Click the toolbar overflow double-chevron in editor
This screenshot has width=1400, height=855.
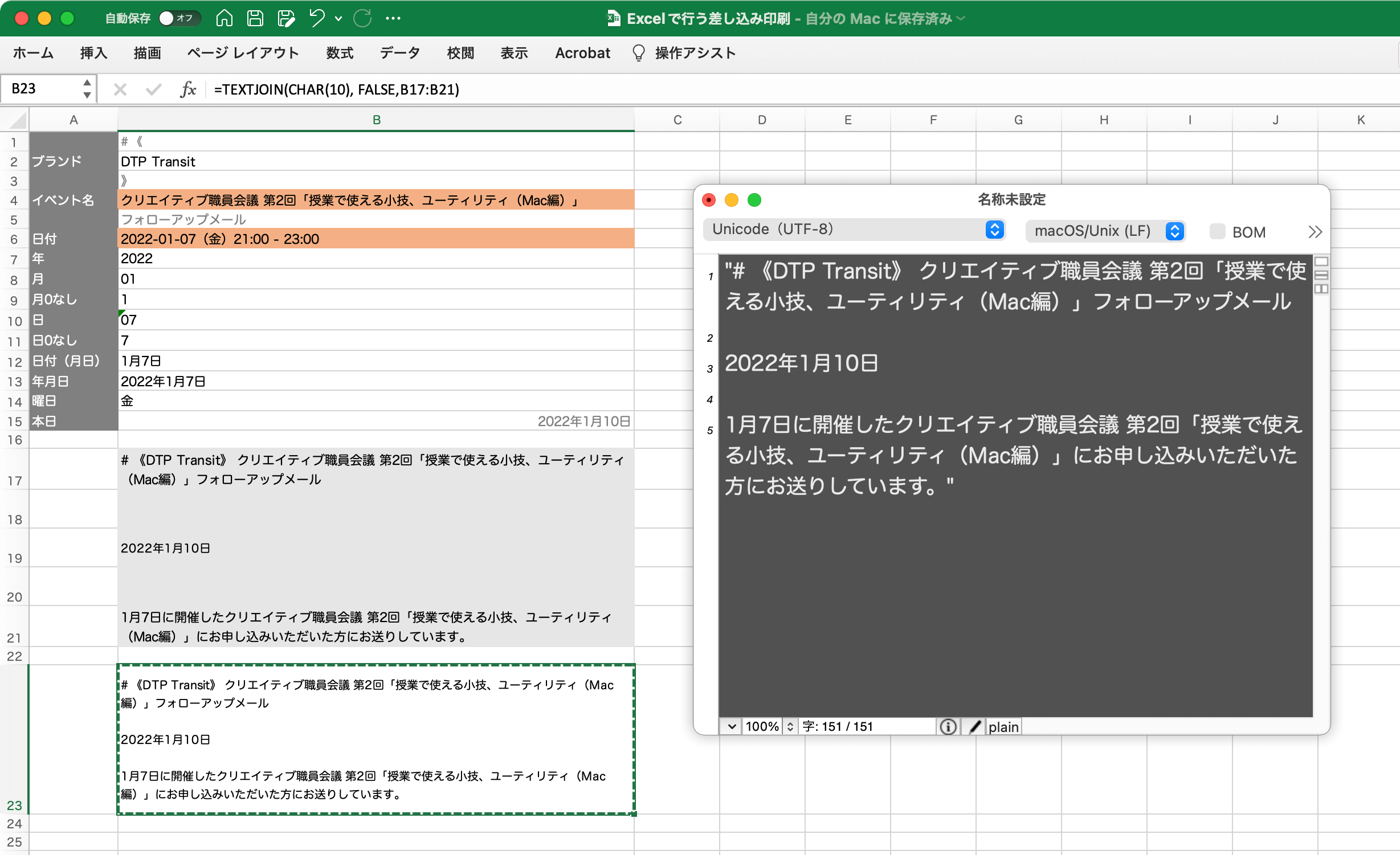1315,232
